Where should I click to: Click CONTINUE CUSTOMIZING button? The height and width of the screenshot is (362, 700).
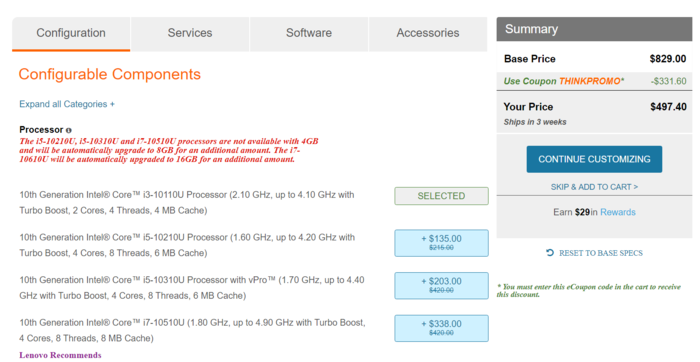[594, 159]
